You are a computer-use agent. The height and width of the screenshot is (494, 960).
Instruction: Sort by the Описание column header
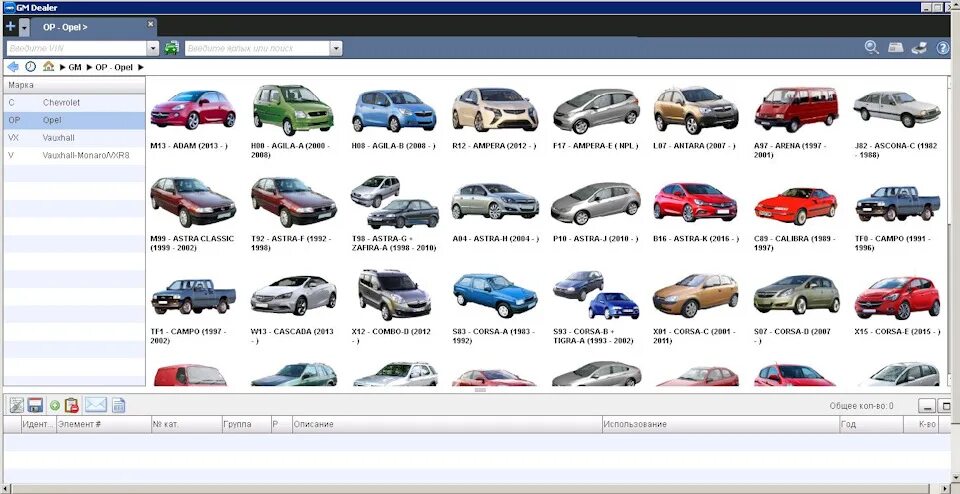point(446,424)
